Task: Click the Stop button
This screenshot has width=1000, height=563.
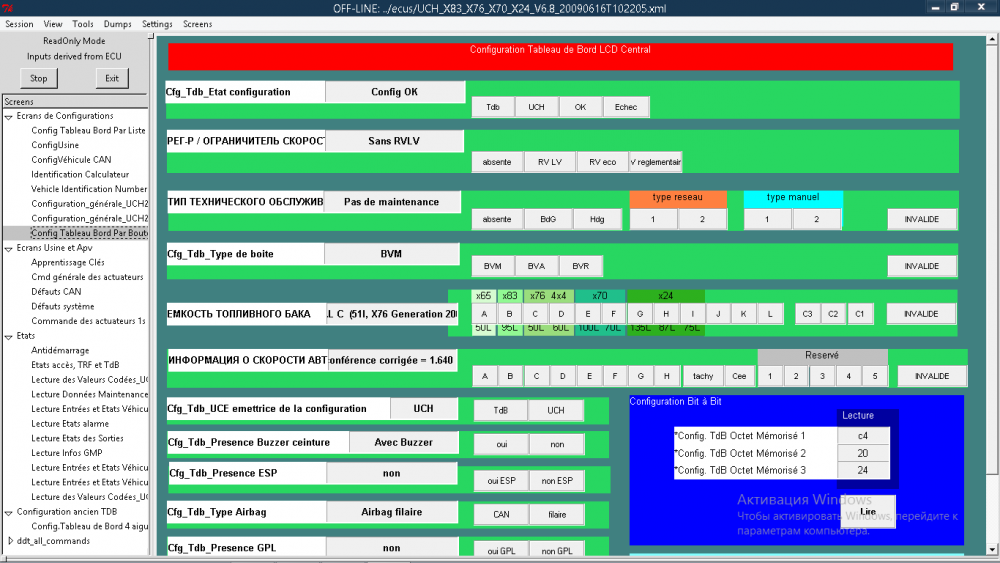Action: (38, 78)
